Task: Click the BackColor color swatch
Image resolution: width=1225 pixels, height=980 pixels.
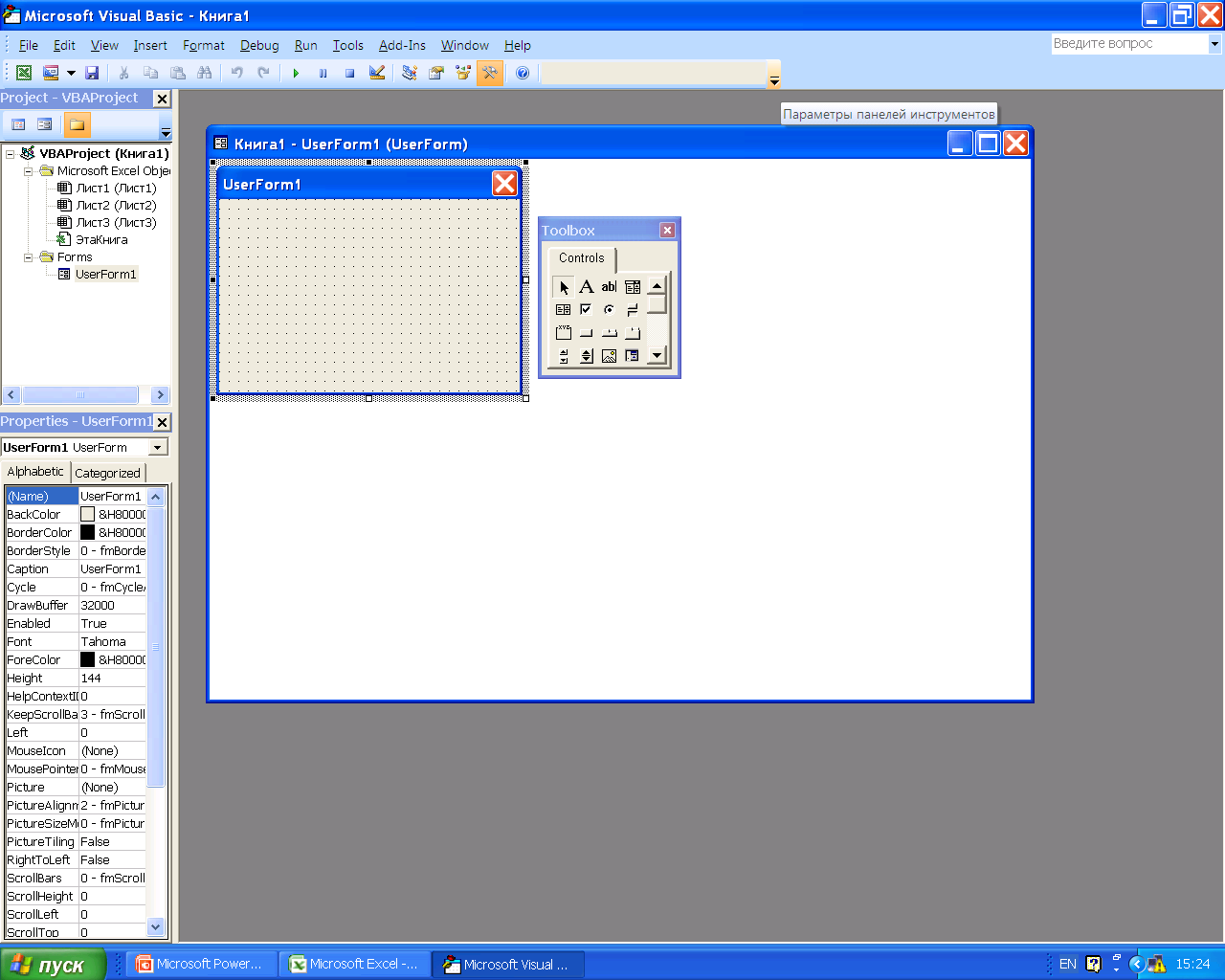Action: [88, 514]
